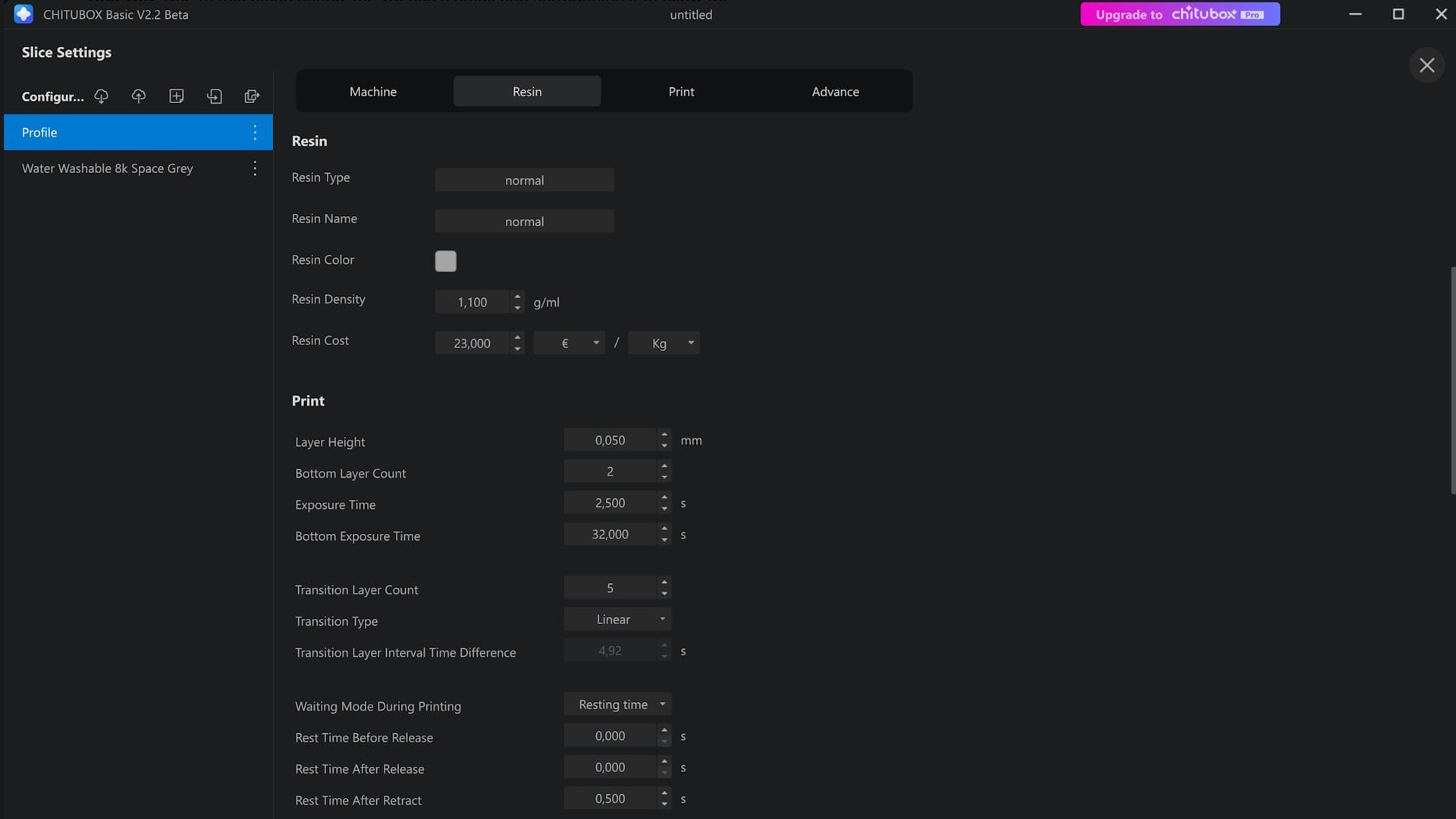Viewport: 1456px width, 819px height.
Task: Open the currency dropdown showing €
Action: point(569,344)
